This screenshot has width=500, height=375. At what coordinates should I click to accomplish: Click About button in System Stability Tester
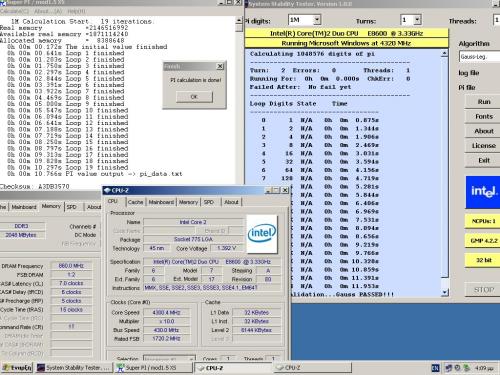point(483,131)
